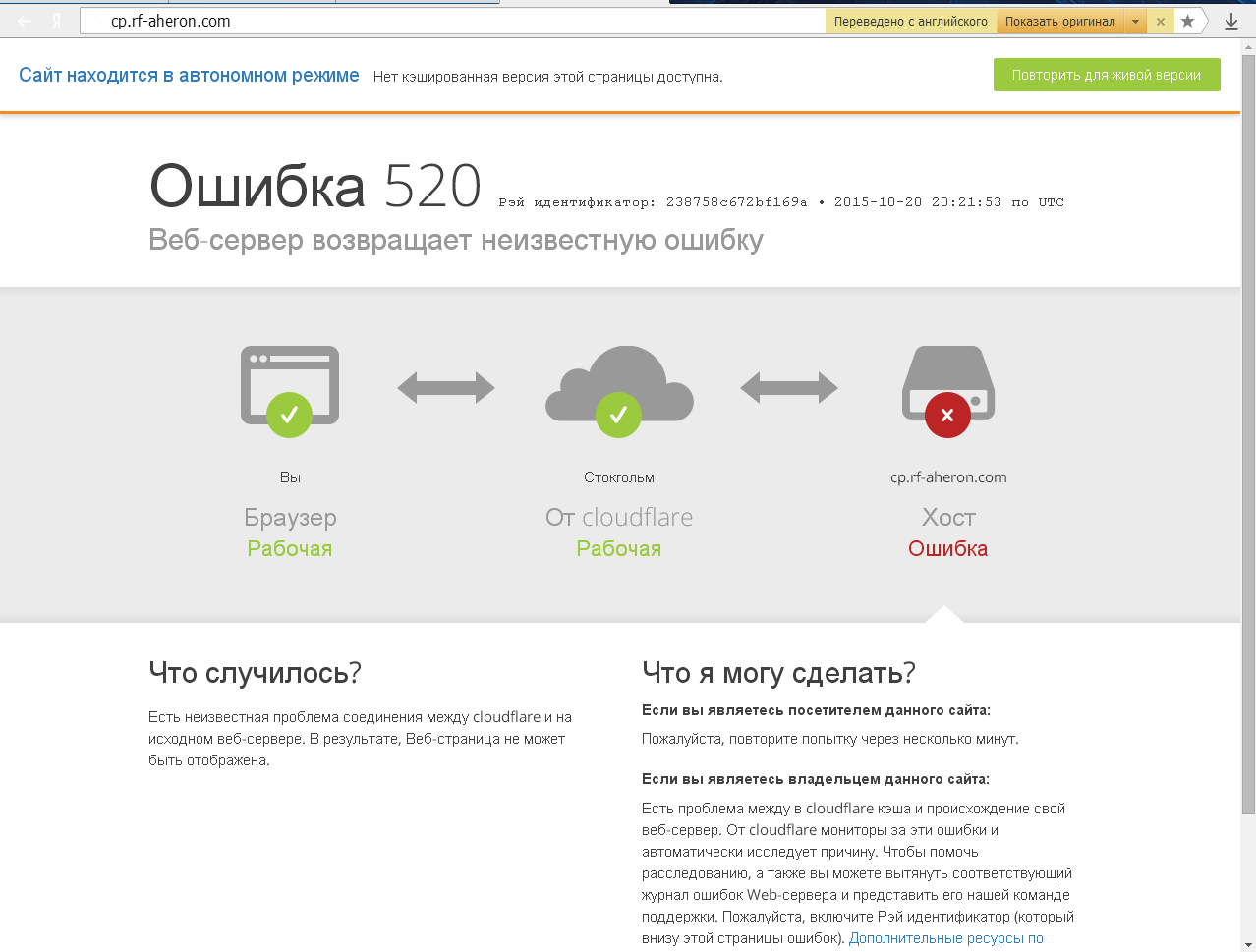Bookmark the page with the star icon
The image size is (1256, 952).
[1187, 21]
